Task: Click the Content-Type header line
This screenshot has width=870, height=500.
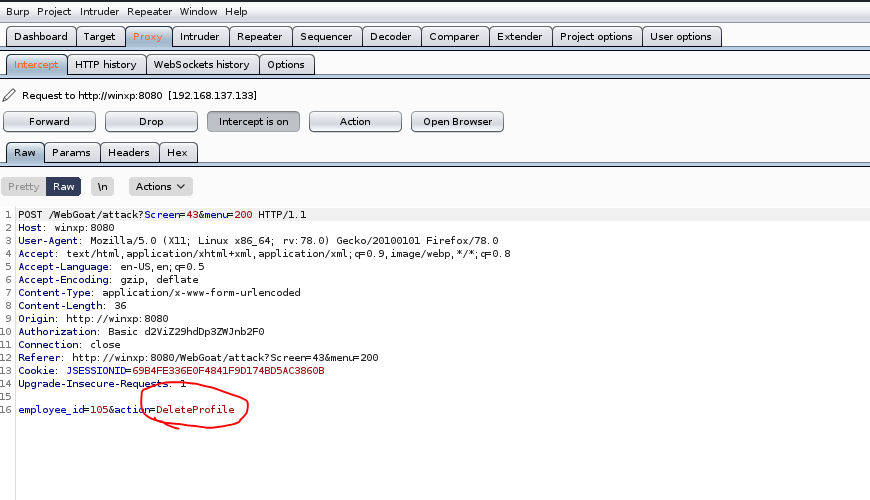Action: click(x=159, y=292)
